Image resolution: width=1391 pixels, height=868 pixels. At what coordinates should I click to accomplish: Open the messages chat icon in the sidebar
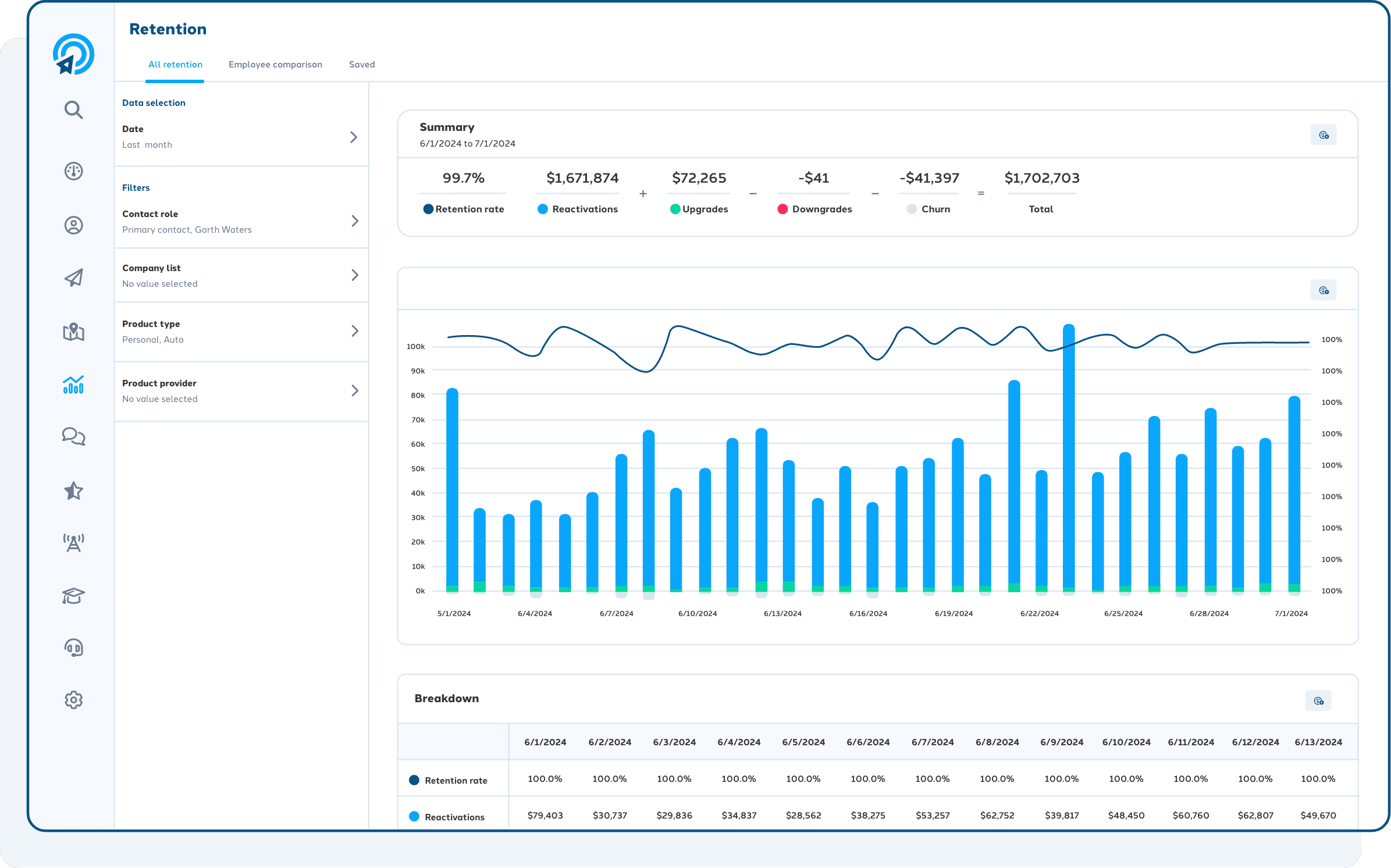pyautogui.click(x=73, y=436)
